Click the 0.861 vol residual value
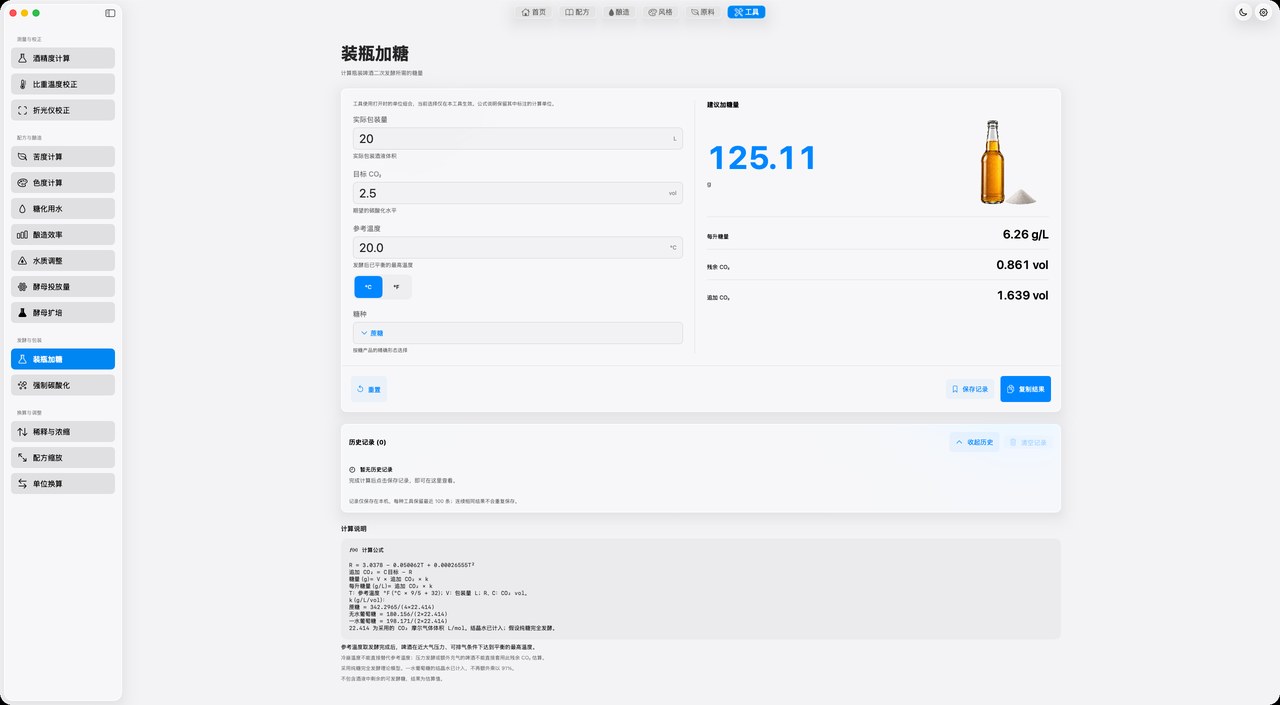This screenshot has height=705, width=1280. [x=1022, y=265]
